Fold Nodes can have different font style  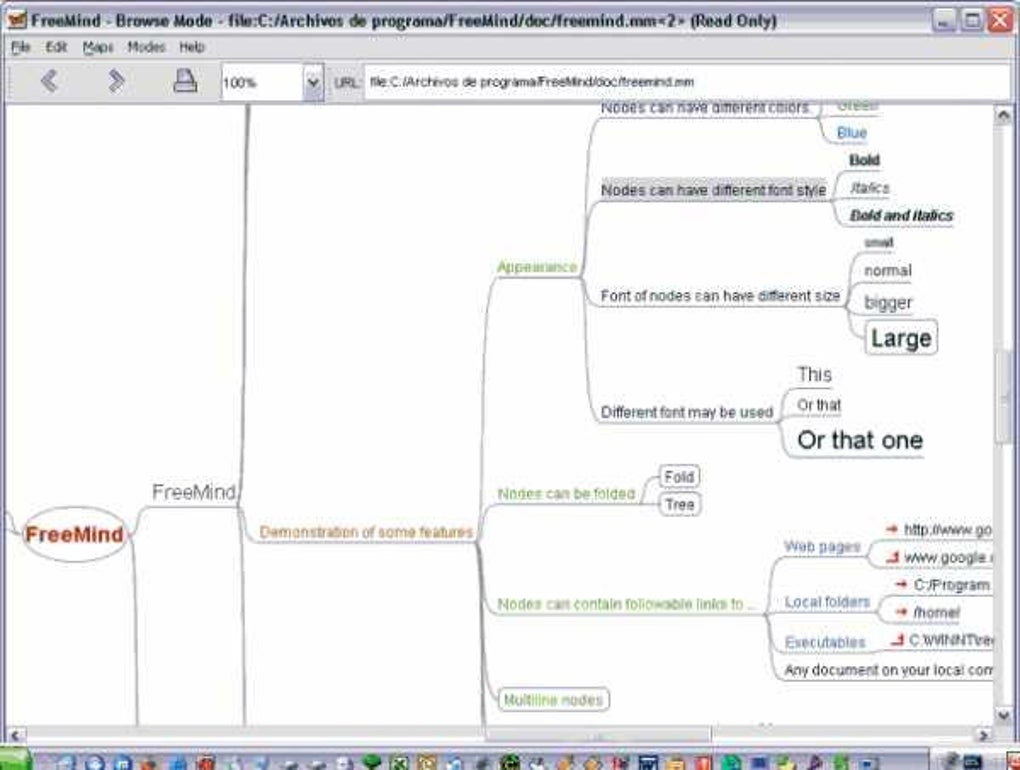click(714, 190)
